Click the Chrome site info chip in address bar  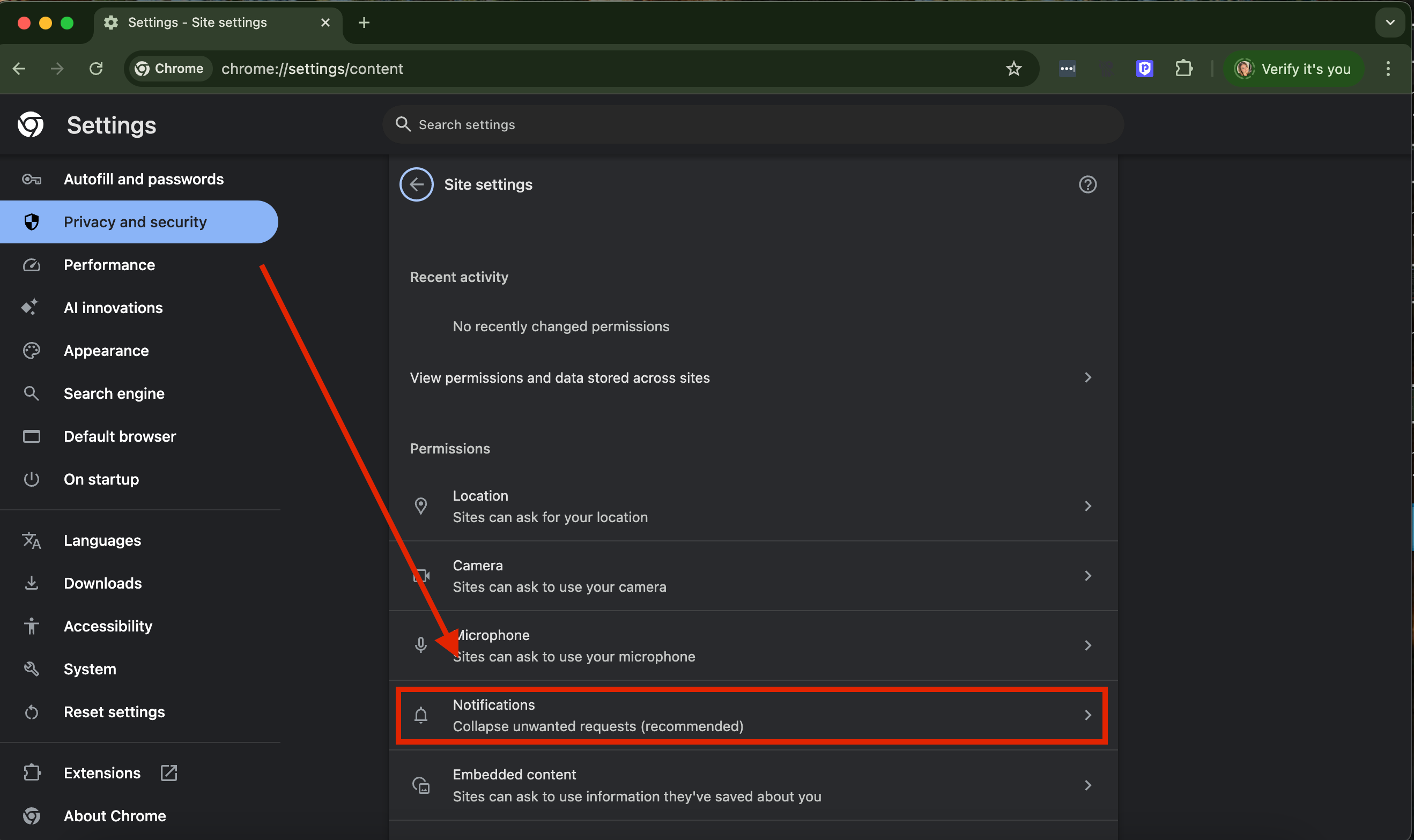(171, 69)
